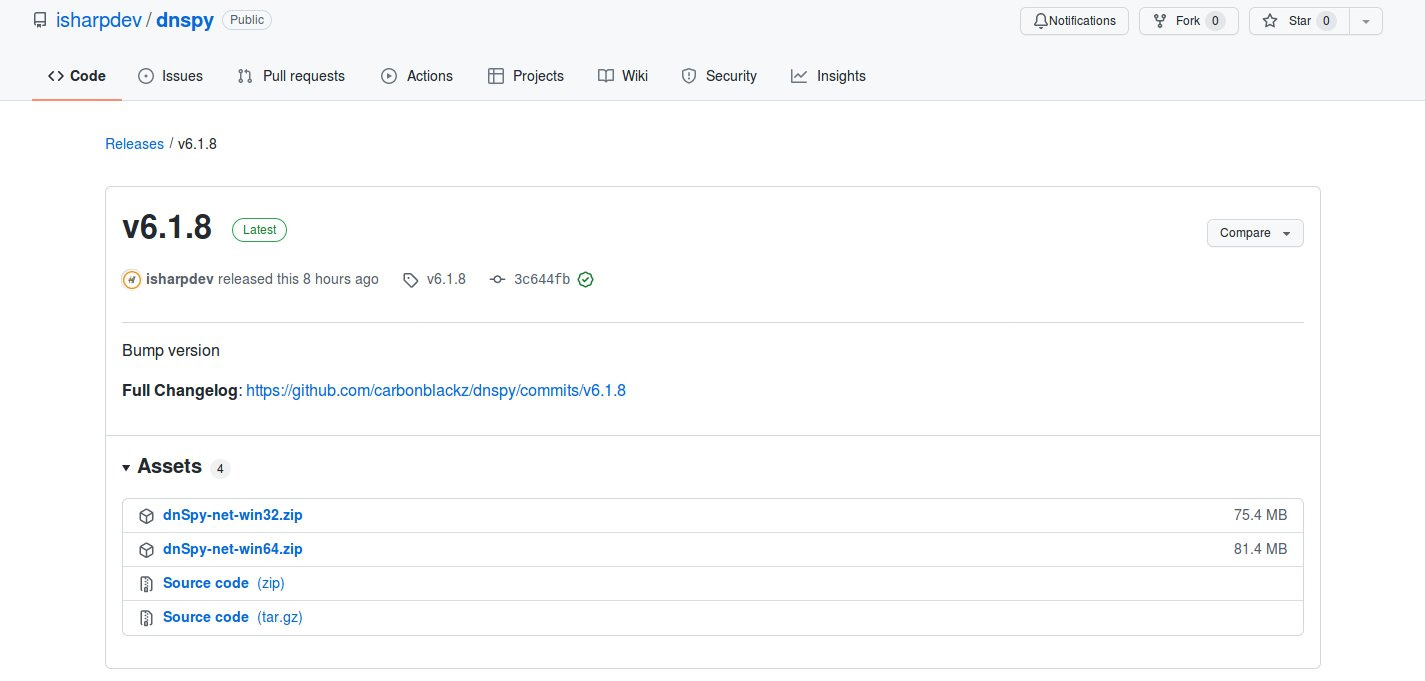Click the package icon beside dnSpy-net-win32.zip

[146, 516]
